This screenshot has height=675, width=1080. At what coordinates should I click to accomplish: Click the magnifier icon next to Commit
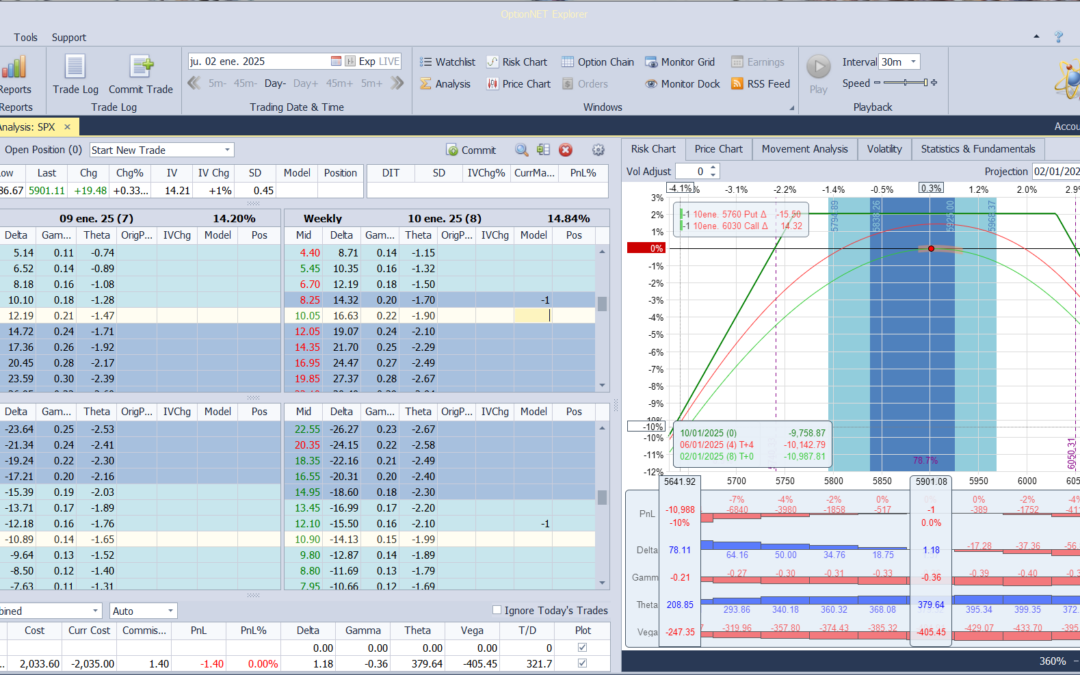click(x=522, y=150)
